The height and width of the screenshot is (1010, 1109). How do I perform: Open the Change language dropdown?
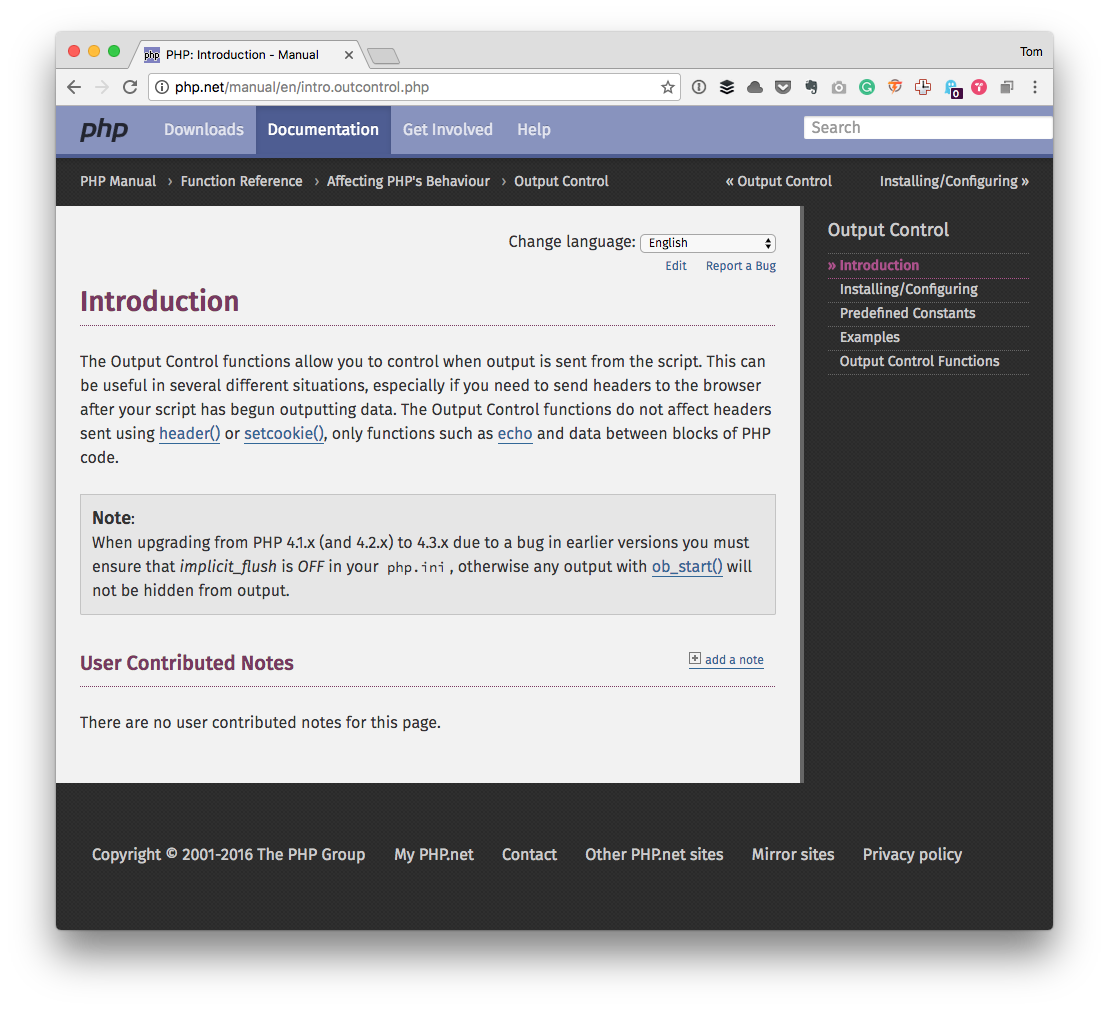pos(707,243)
